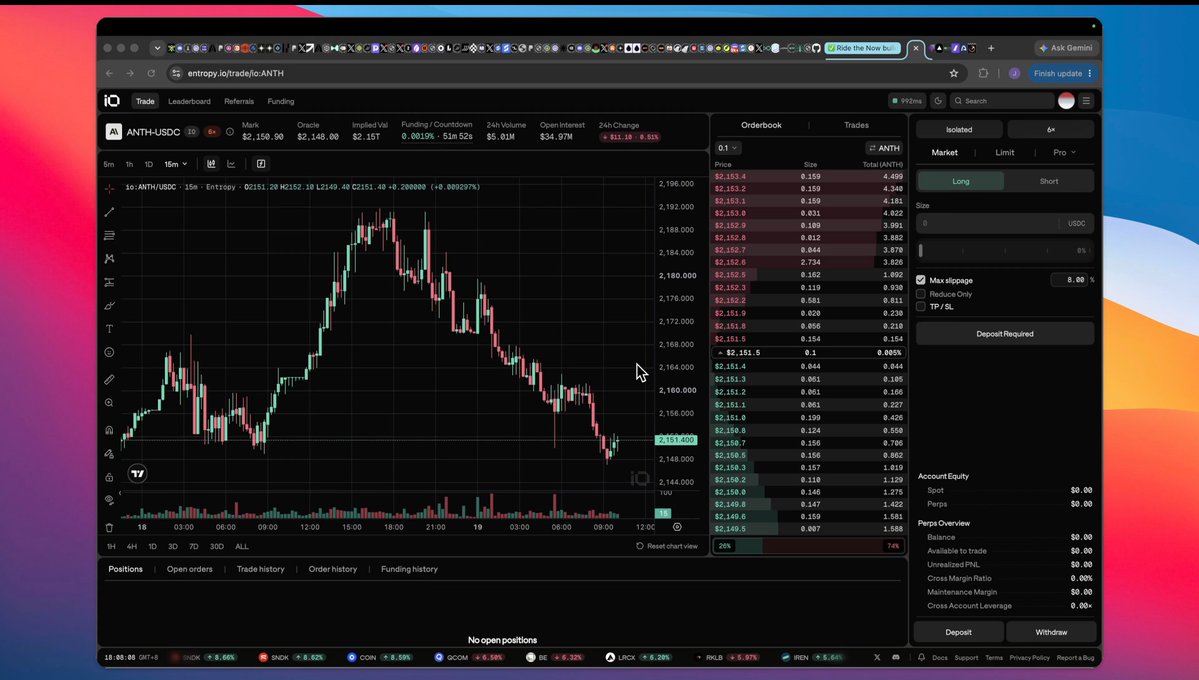Screen dimensions: 1199x680
Task: Toggle dark mode moon icon
Action: click(x=938, y=101)
